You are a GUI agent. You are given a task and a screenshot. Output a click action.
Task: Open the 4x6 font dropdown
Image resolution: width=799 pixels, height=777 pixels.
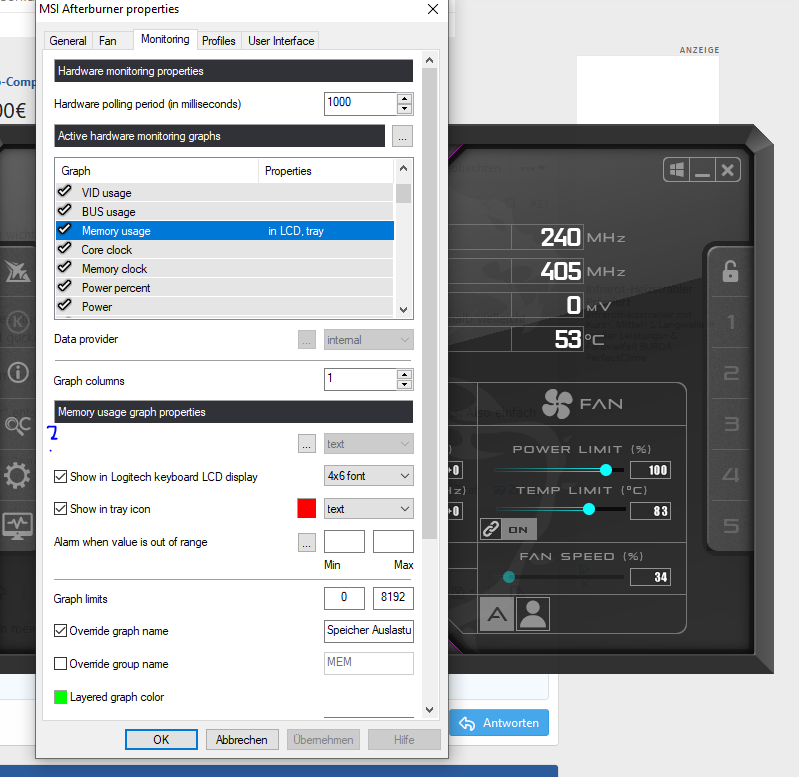coord(368,476)
